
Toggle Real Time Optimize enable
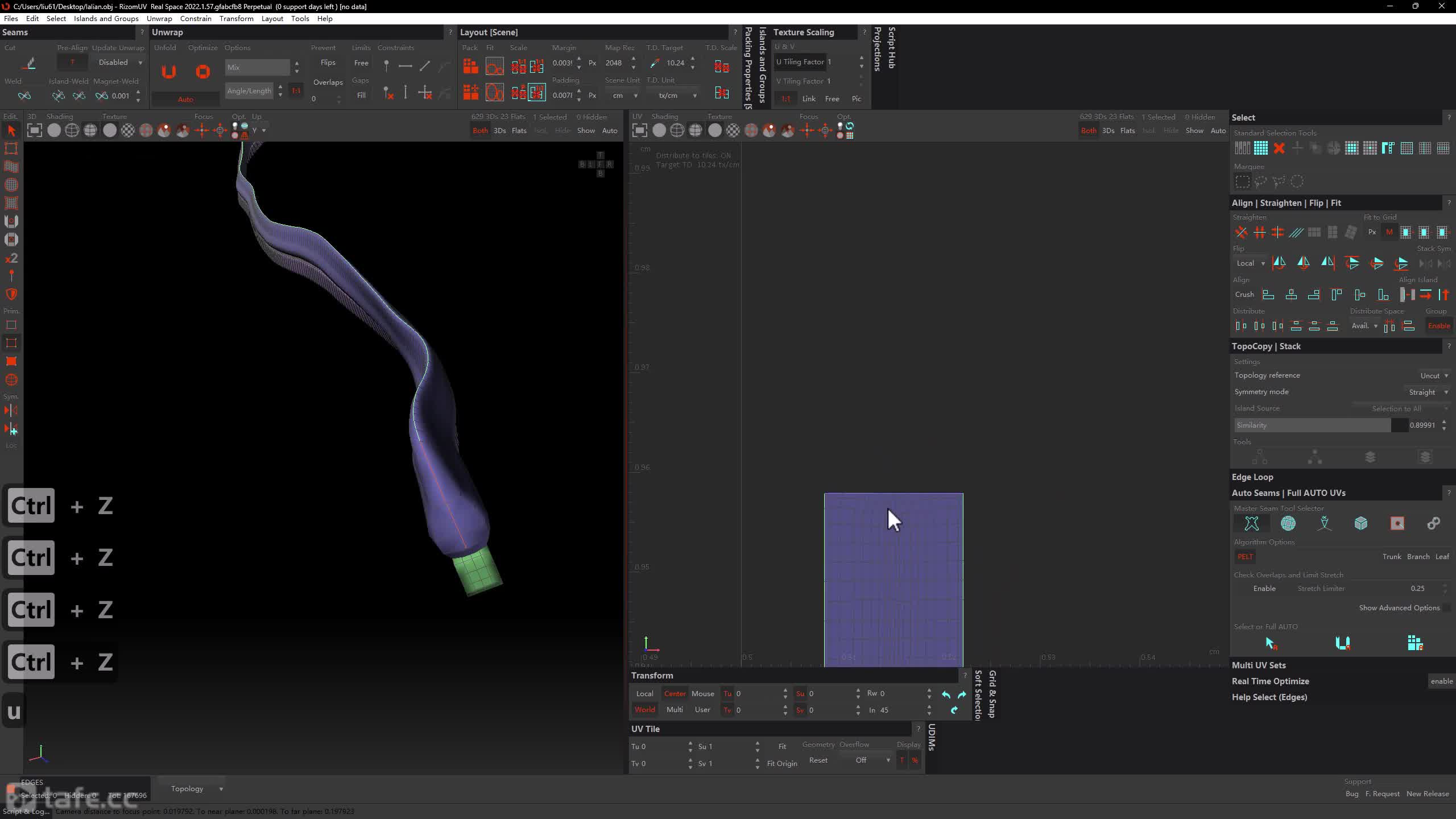coord(1441,681)
